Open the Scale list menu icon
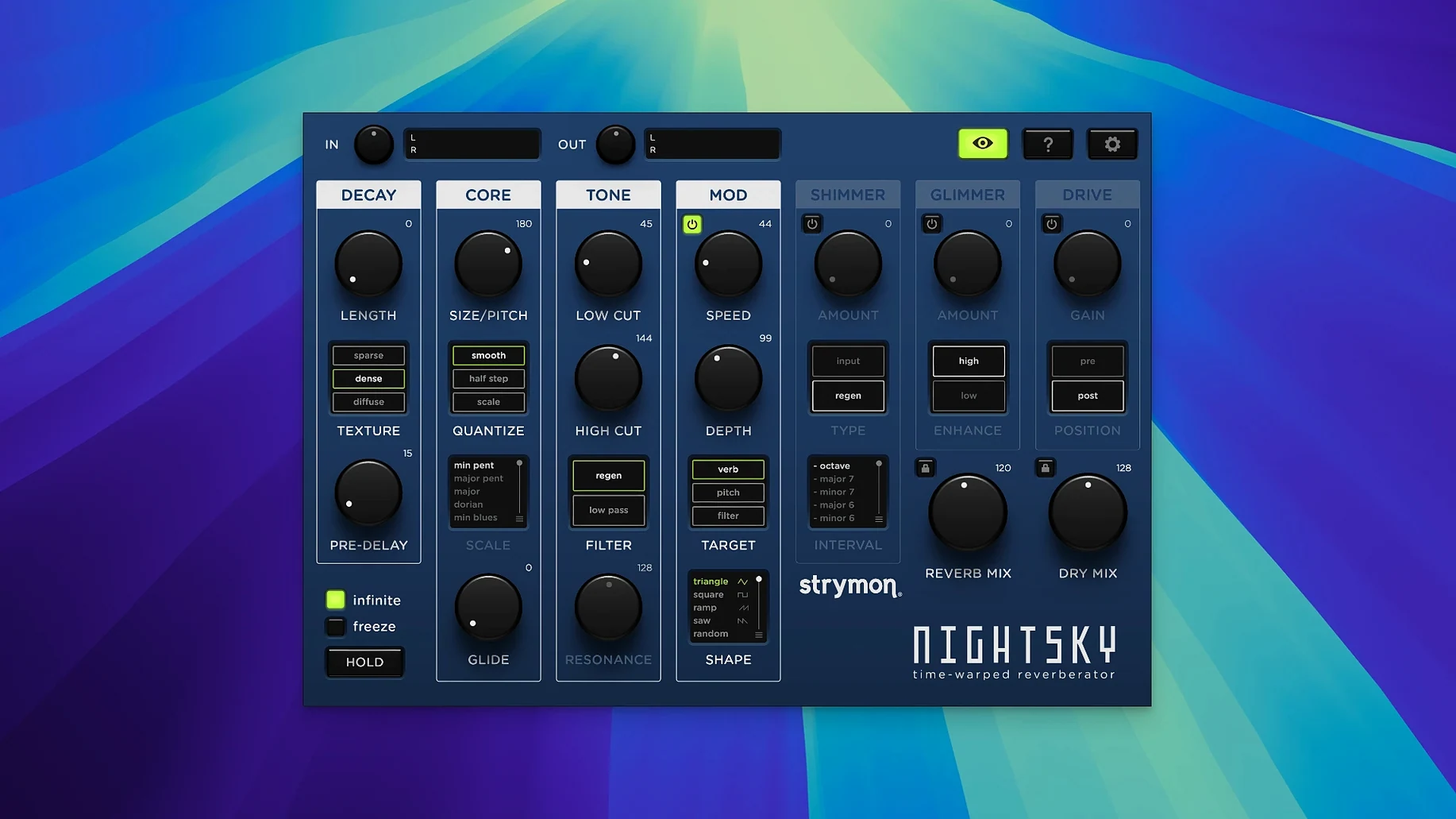Image resolution: width=1456 pixels, height=819 pixels. [519, 519]
